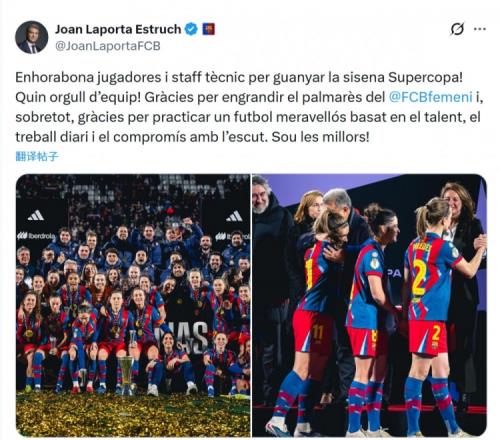Click the adidas logo above the Iberdrola text
Image resolution: width=500 pixels, height=440 pixels.
pos(36,216)
